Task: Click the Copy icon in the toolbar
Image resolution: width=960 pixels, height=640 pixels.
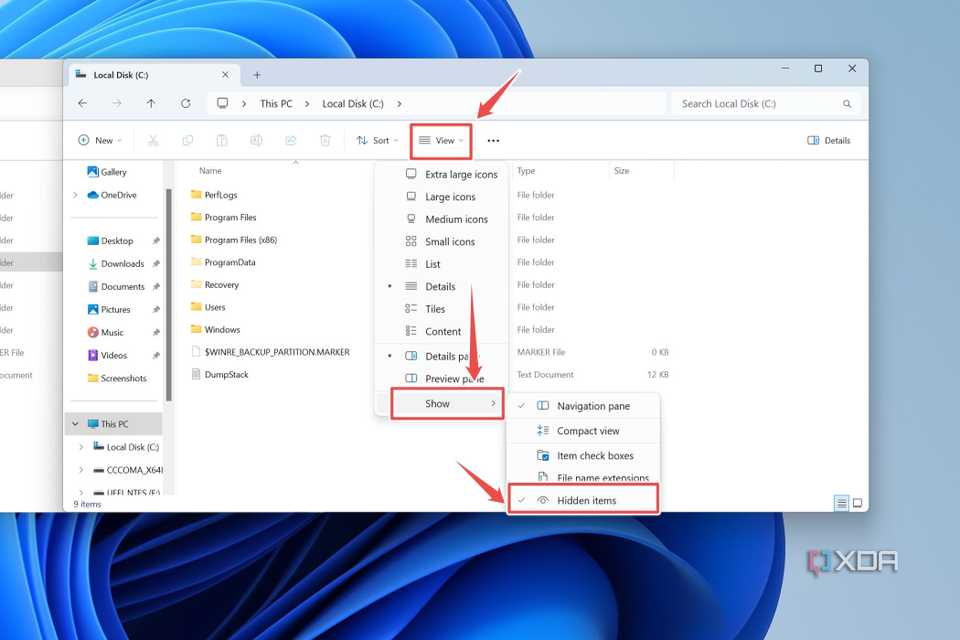Action: [187, 140]
